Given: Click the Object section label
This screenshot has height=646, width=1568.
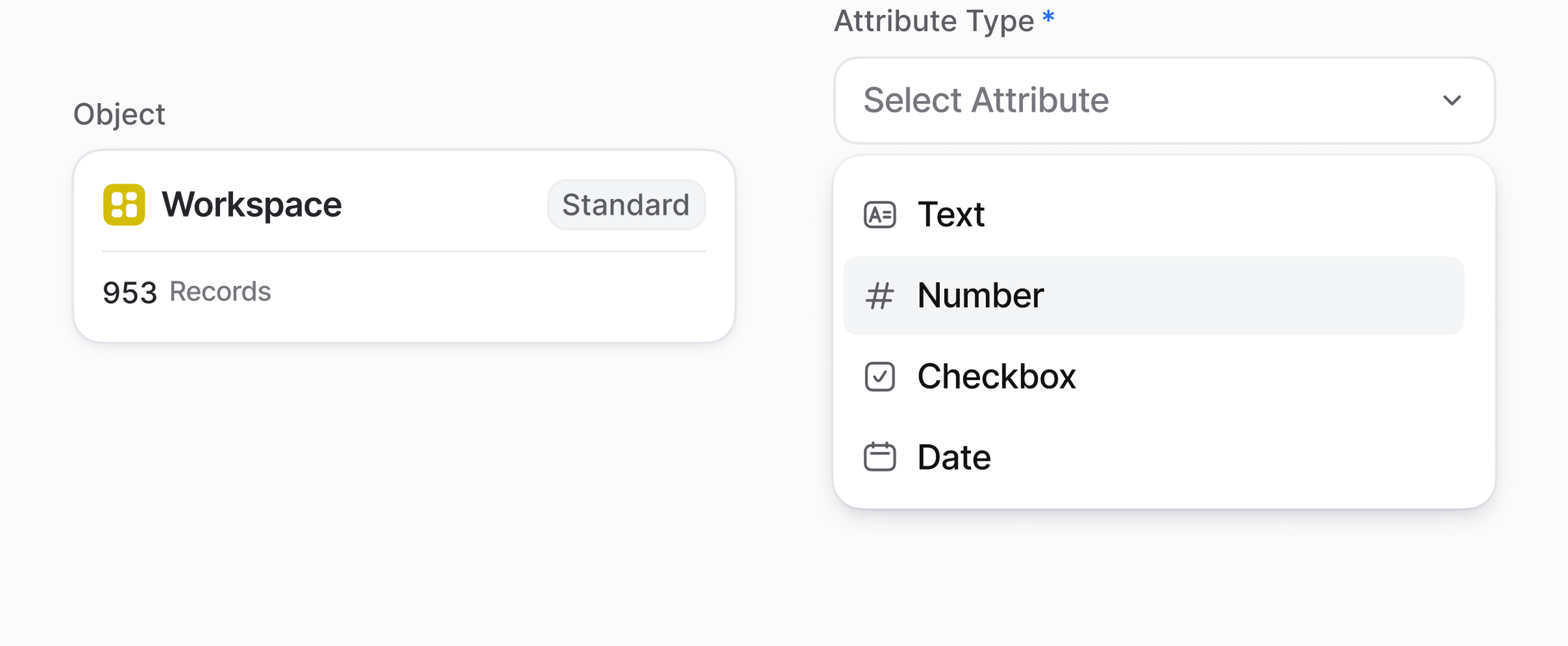Looking at the screenshot, I should coord(119,114).
